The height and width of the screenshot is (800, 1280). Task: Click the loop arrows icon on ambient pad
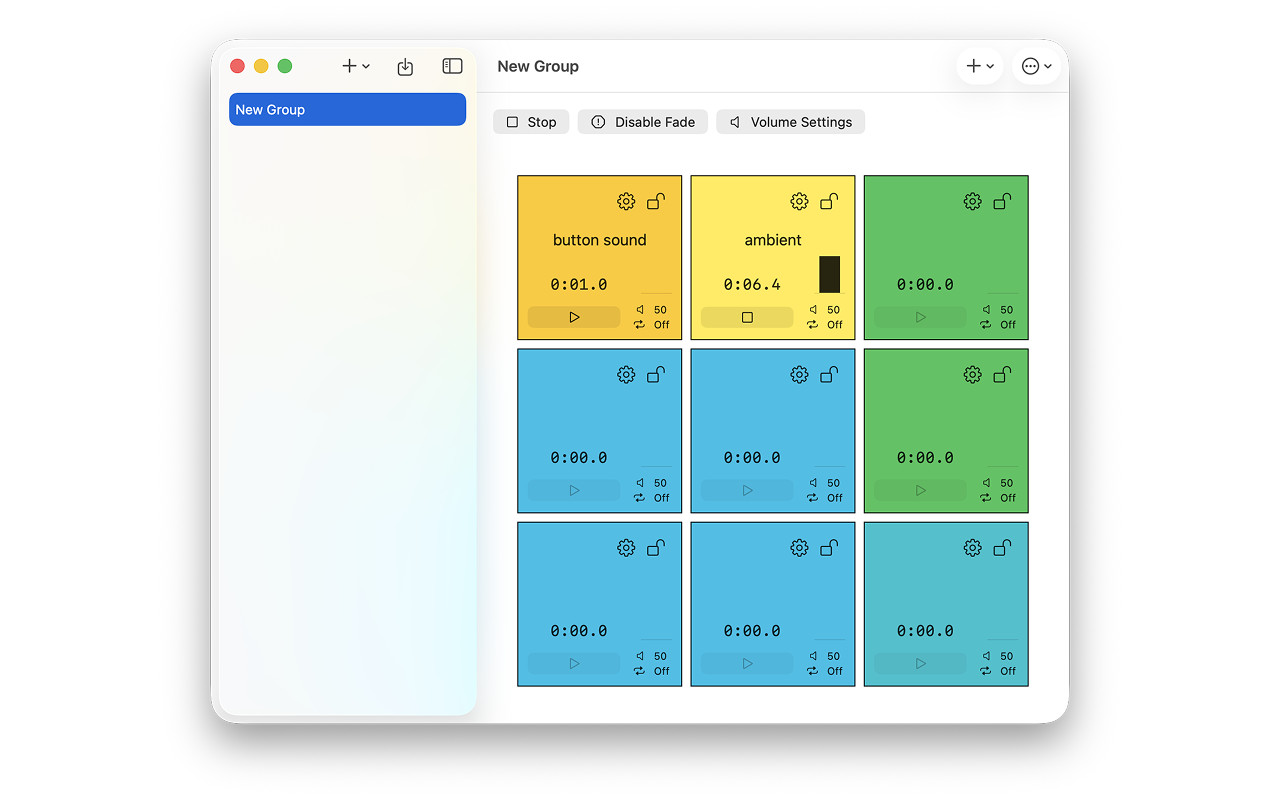(813, 325)
